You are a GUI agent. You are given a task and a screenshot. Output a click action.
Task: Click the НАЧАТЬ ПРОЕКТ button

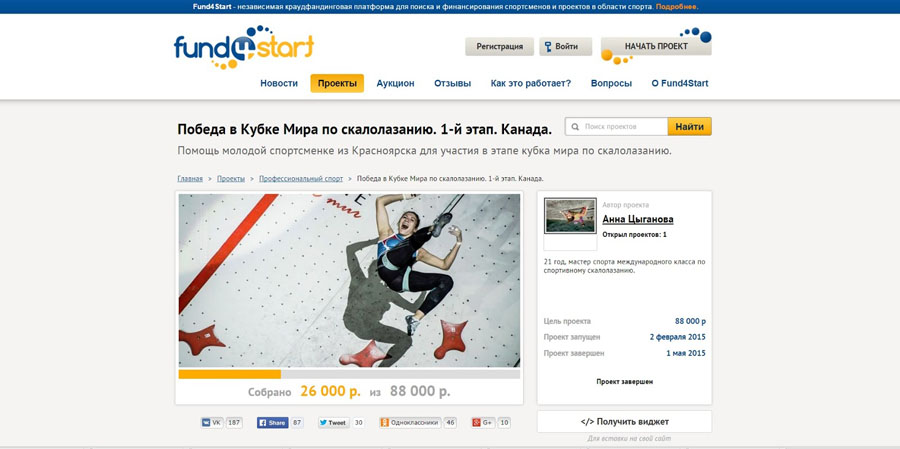tap(656, 47)
